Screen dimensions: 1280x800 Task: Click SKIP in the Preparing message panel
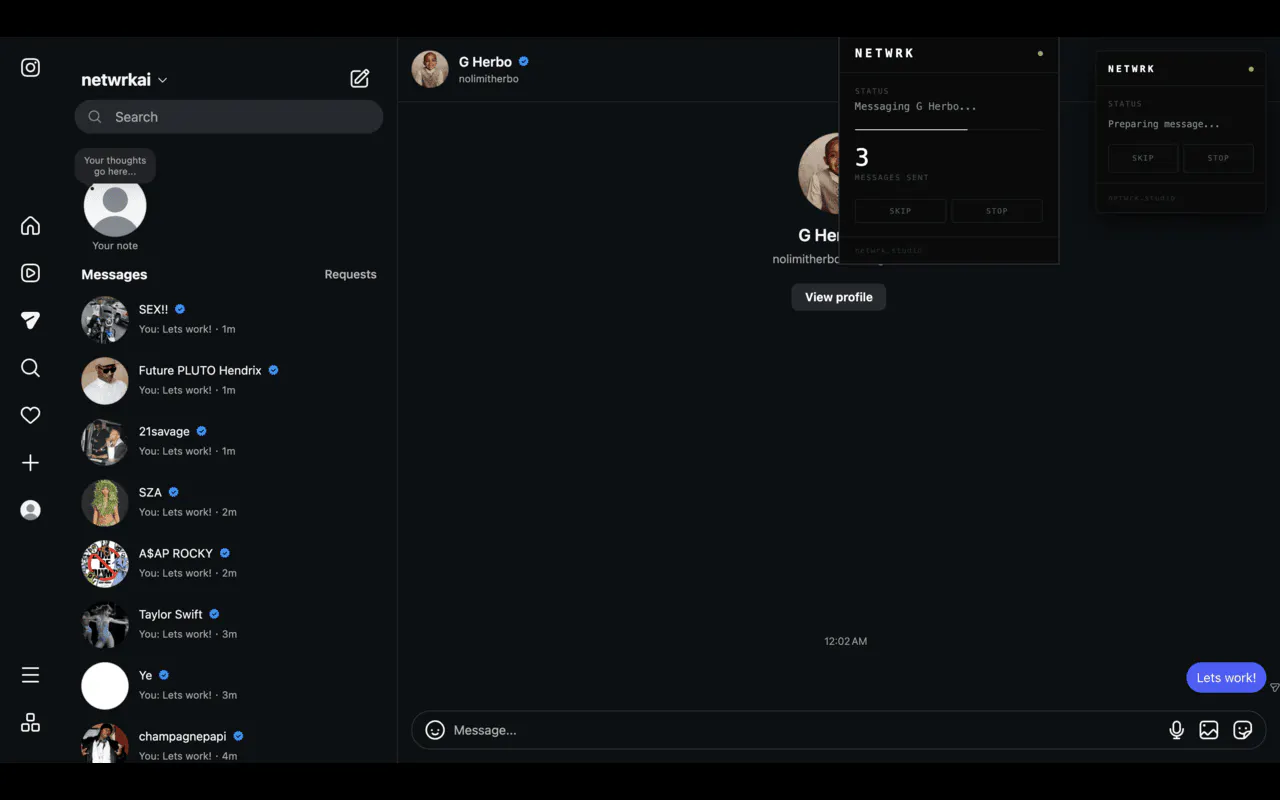click(1143, 158)
